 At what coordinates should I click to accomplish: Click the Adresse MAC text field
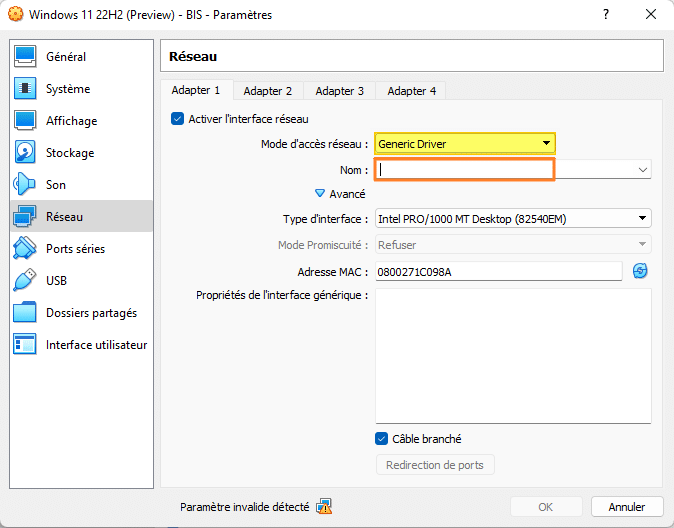tap(498, 272)
